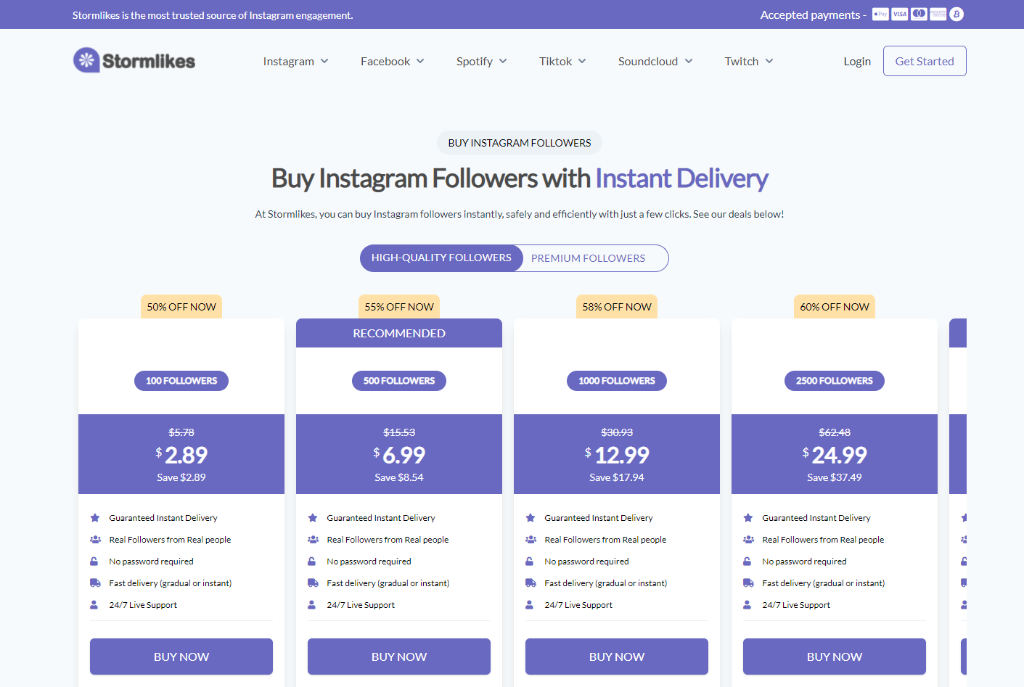Click the 2500 Followers badge
The height and width of the screenshot is (687, 1024).
(x=835, y=381)
